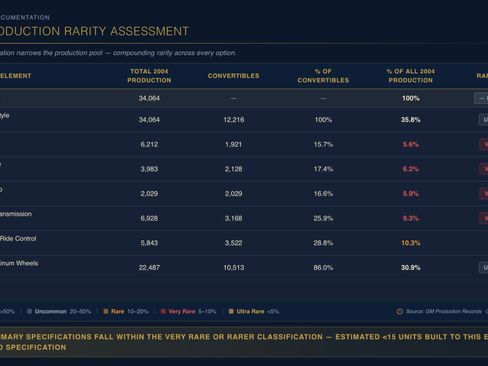Click the 'Uncommon' legend label
The height and width of the screenshot is (366, 488).
[51, 311]
